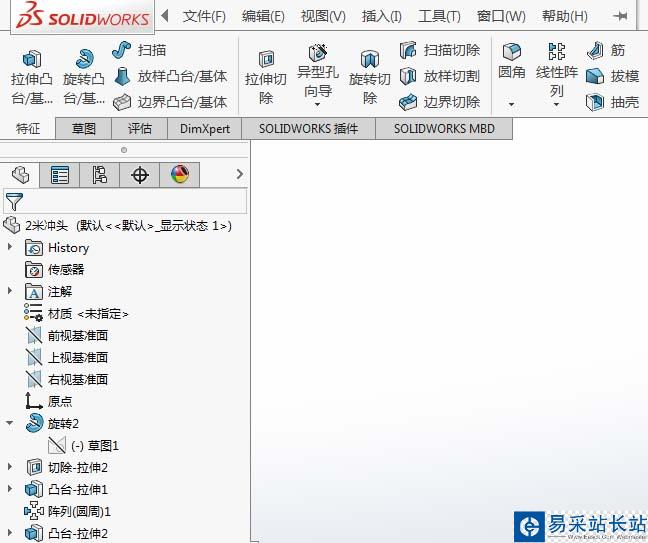Click the Swept Cut (扫描切除) tool
The image size is (648, 543).
click(x=440, y=50)
